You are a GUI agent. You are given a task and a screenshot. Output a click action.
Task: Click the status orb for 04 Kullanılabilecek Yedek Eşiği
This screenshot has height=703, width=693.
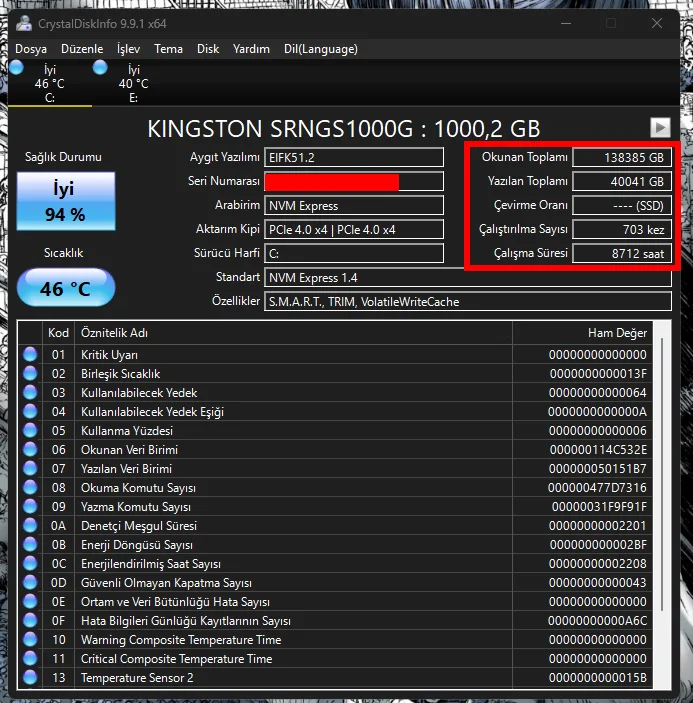(30, 411)
